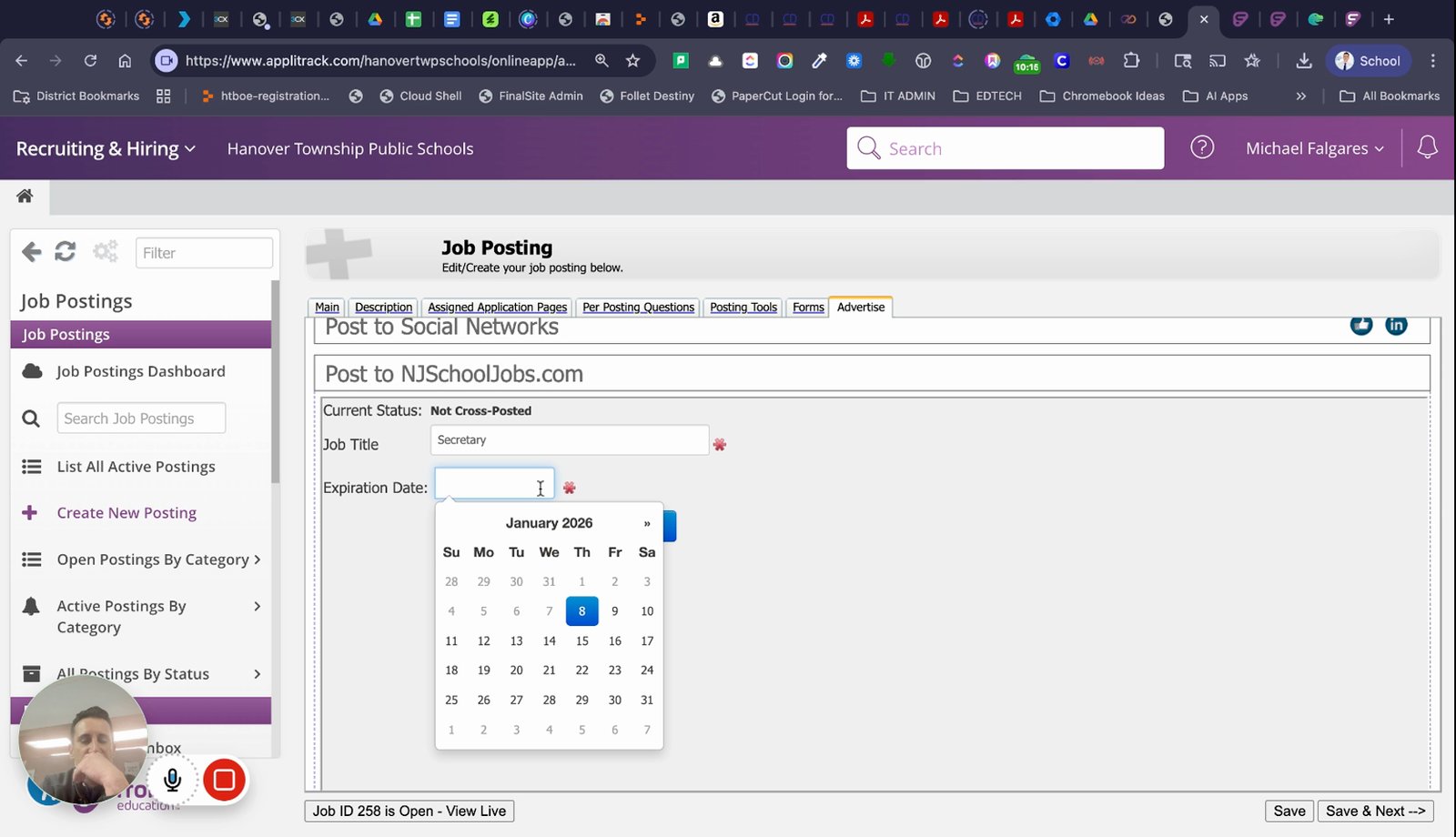
Task: Click the sidebar Filter field
Action: pos(204,253)
